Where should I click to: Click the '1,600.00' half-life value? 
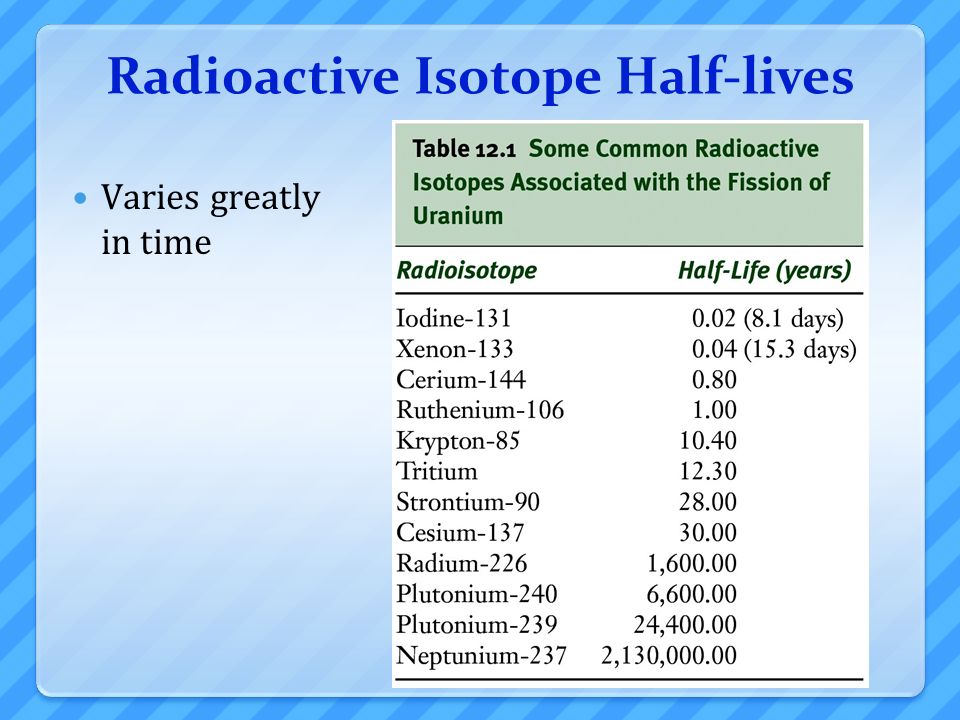[x=692, y=564]
